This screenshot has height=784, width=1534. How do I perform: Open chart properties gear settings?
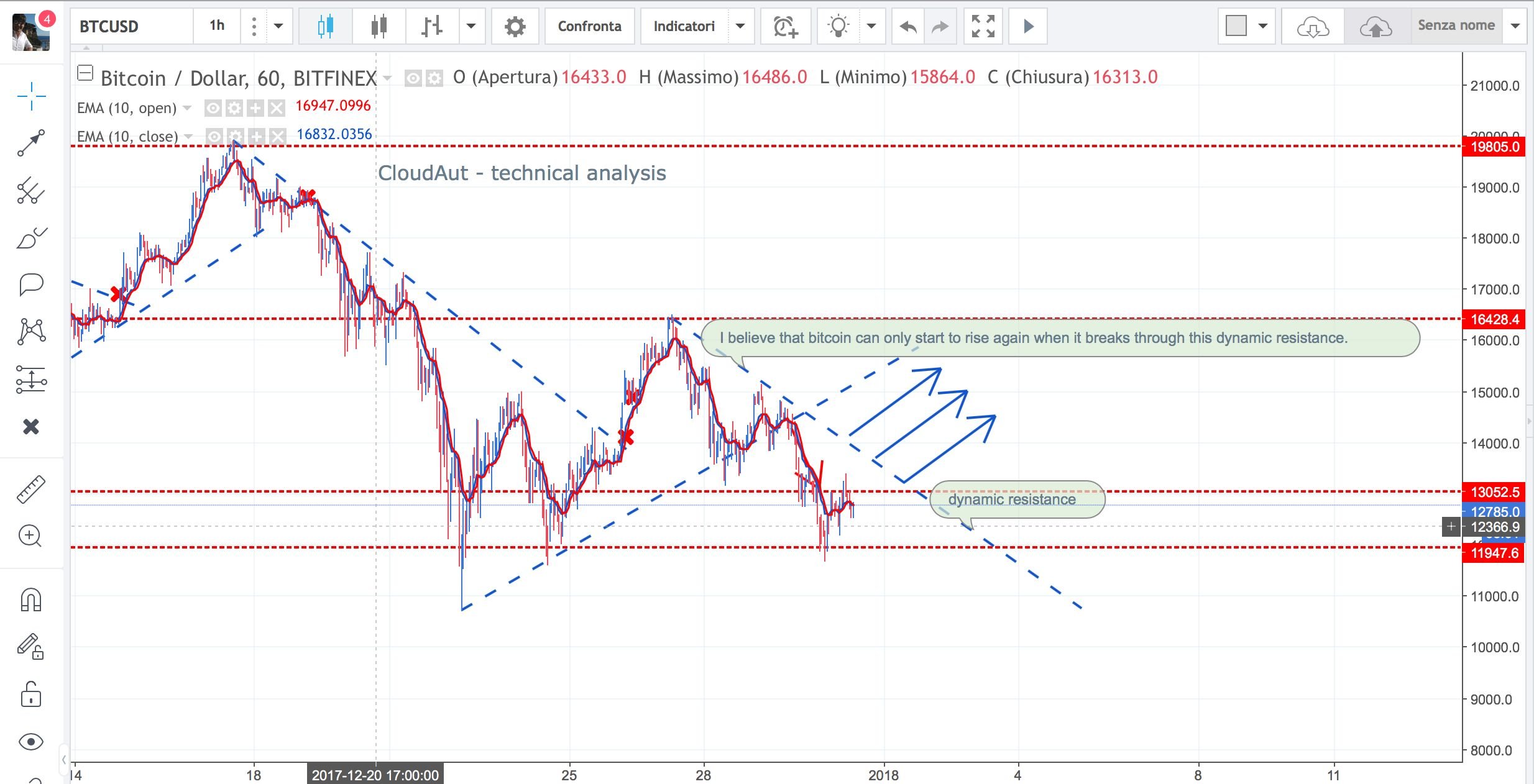point(515,26)
